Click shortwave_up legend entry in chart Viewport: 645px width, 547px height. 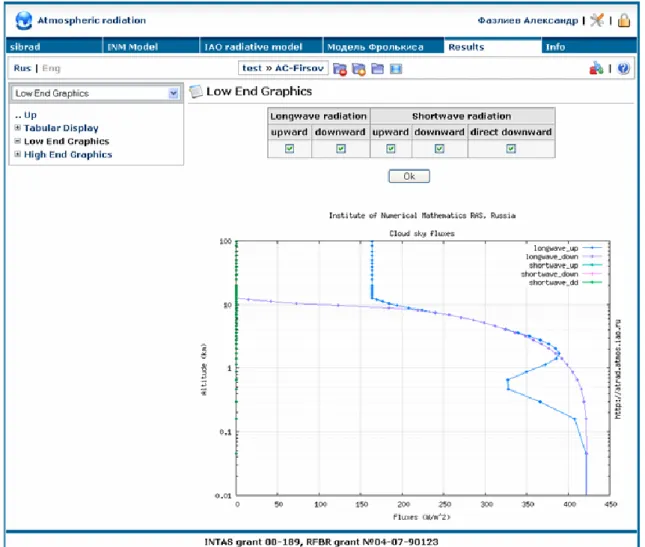(566, 265)
